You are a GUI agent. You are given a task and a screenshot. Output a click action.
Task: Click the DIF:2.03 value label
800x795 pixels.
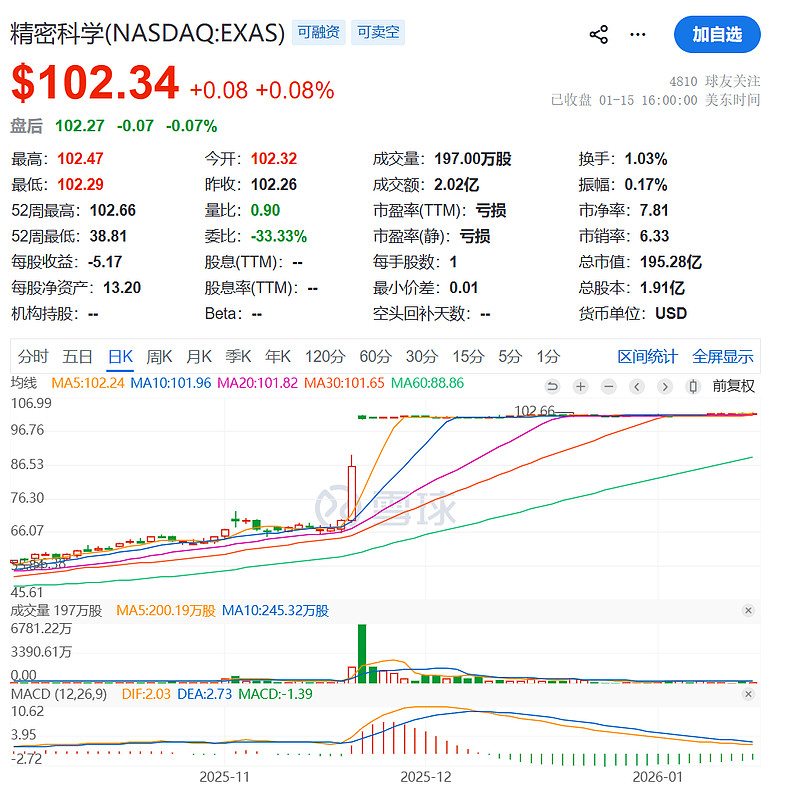(x=146, y=694)
